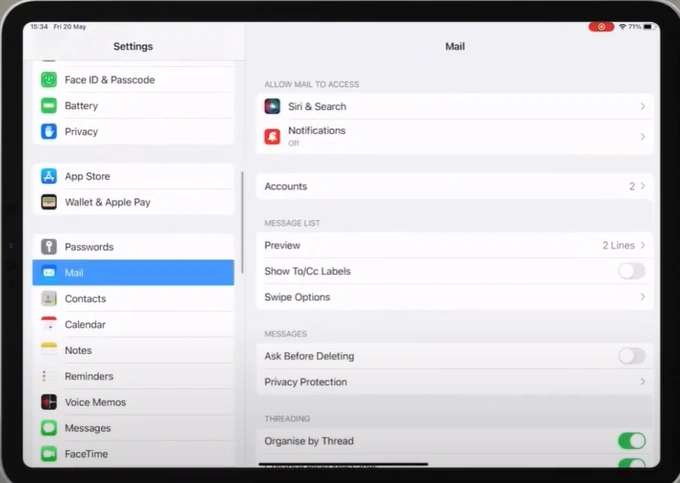Tap the Mail envelope icon in sidebar
The height and width of the screenshot is (483, 680).
[49, 273]
